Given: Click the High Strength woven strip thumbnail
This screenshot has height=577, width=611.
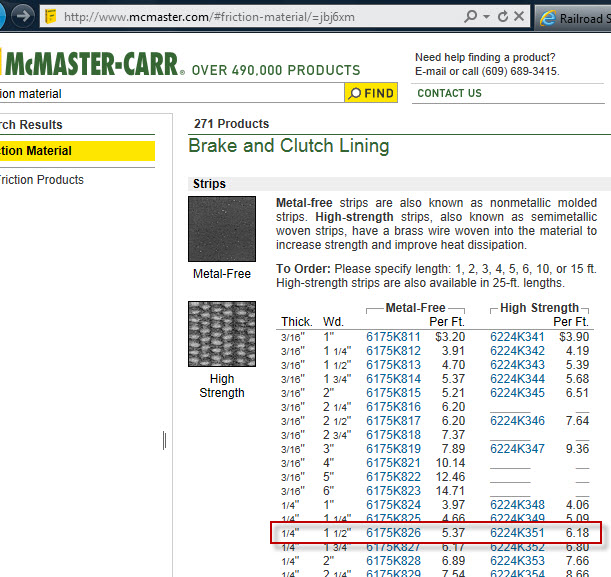Looking at the screenshot, I should click(x=222, y=334).
